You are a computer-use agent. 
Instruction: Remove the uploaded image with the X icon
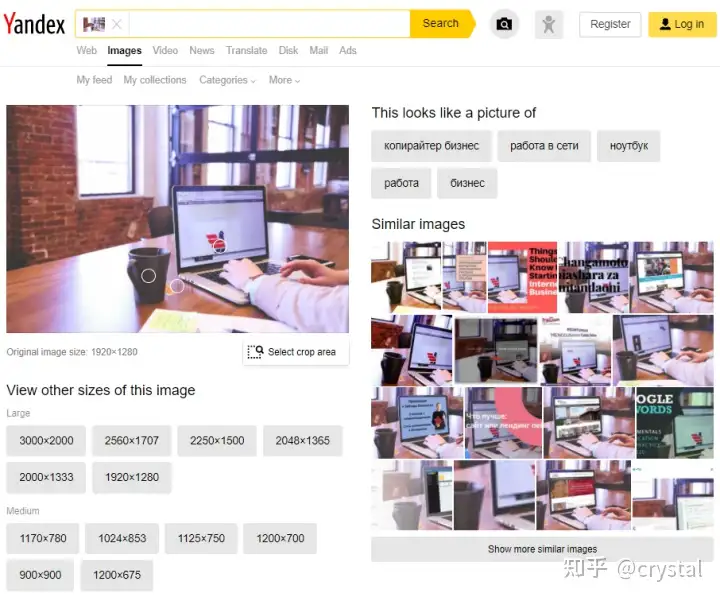pos(117,24)
